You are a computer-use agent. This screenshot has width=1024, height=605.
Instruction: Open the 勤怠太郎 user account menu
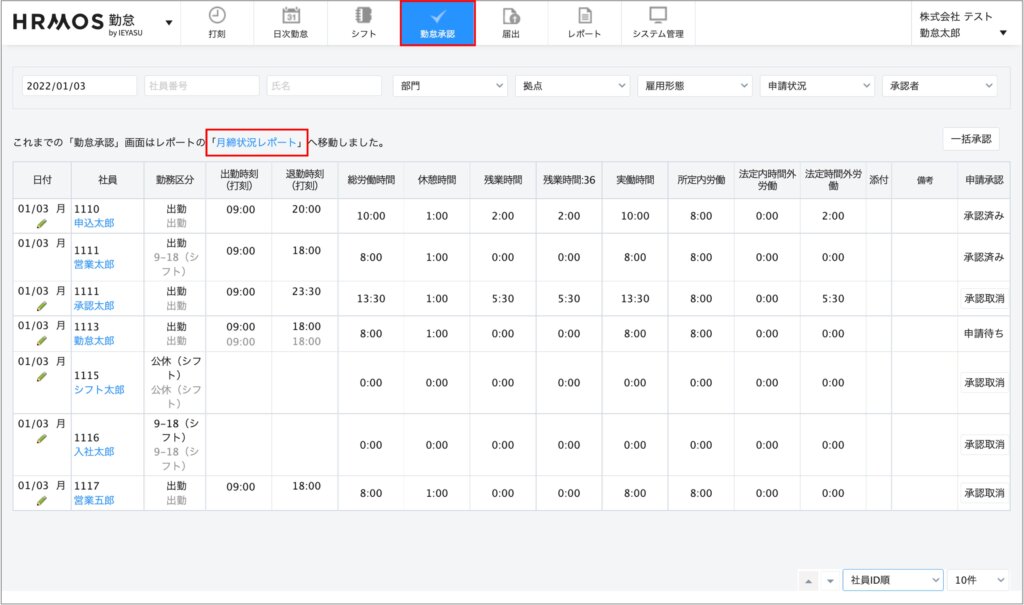[x=960, y=32]
